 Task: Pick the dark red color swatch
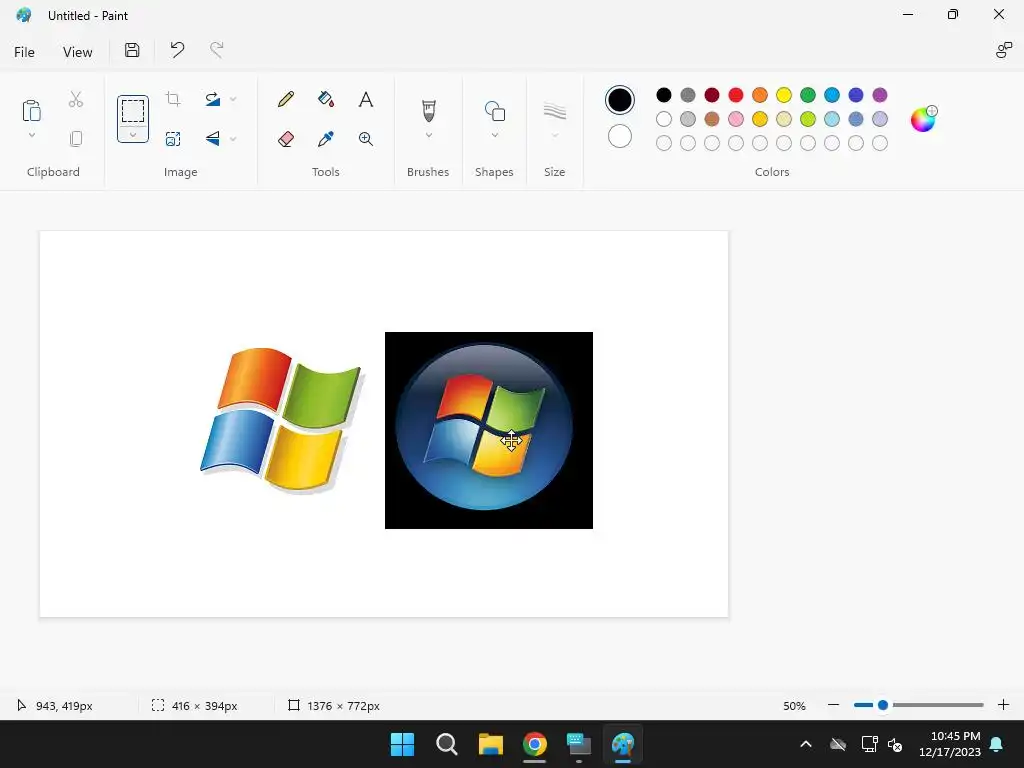point(712,95)
